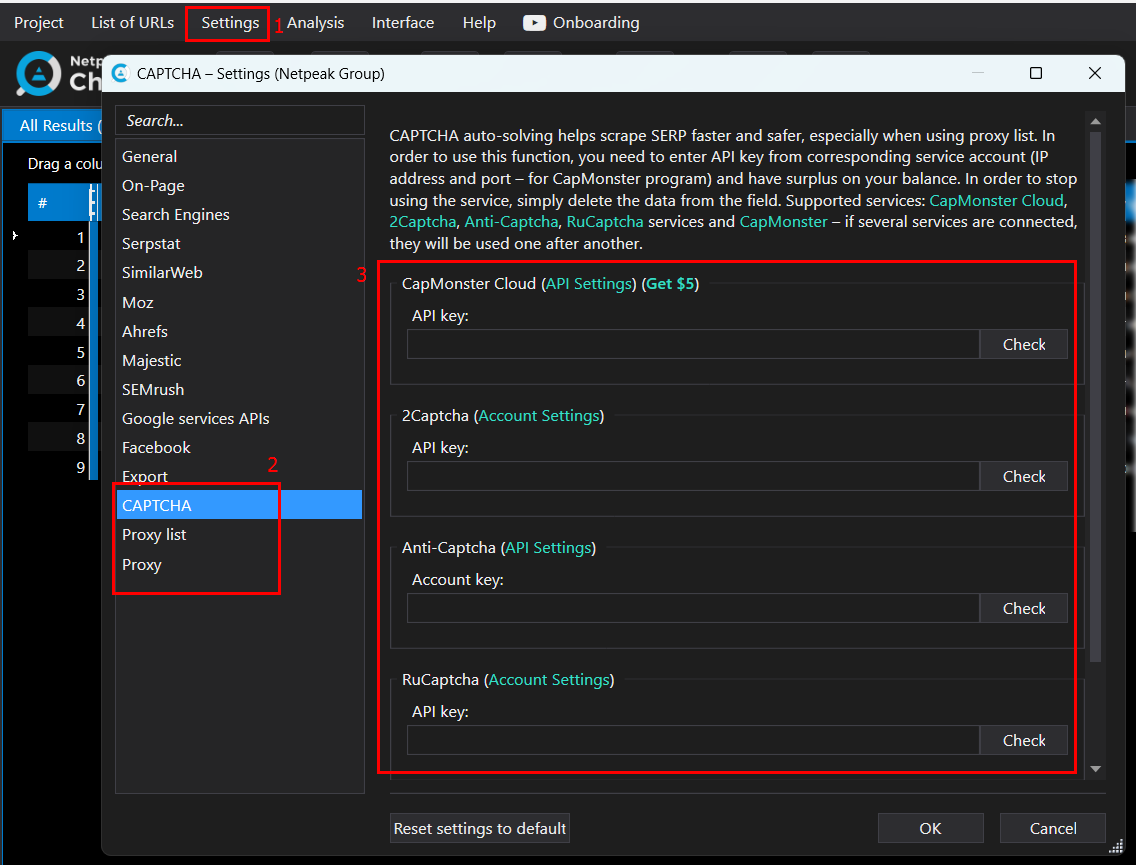Open RuCaptcha Account Settings link

tap(549, 679)
